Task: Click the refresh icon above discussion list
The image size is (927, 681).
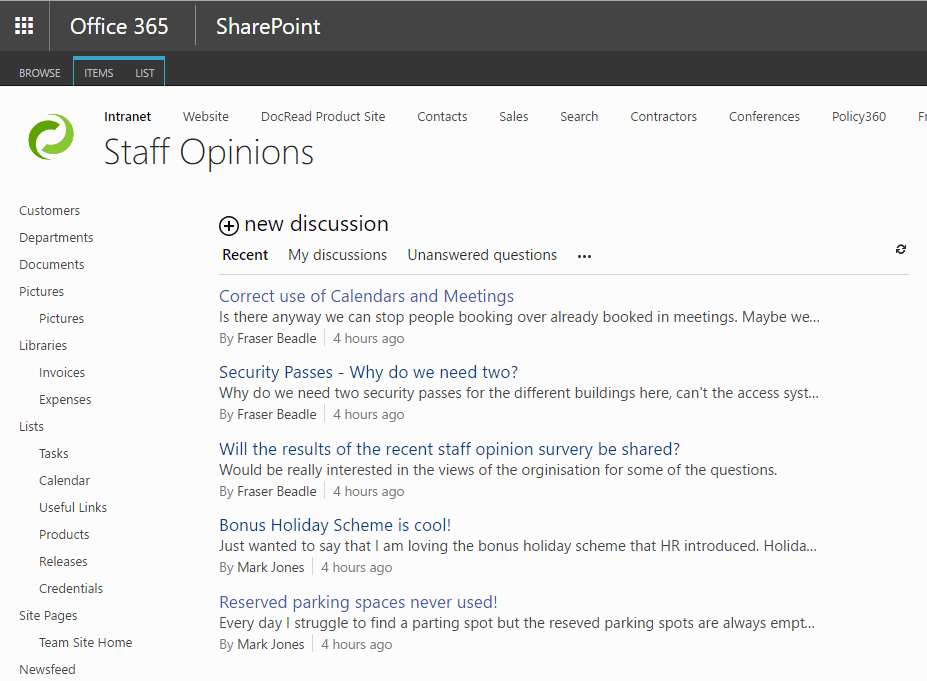Action: point(901,249)
